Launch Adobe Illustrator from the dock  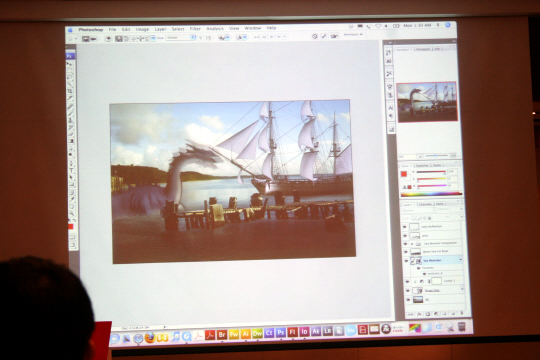pos(246,333)
